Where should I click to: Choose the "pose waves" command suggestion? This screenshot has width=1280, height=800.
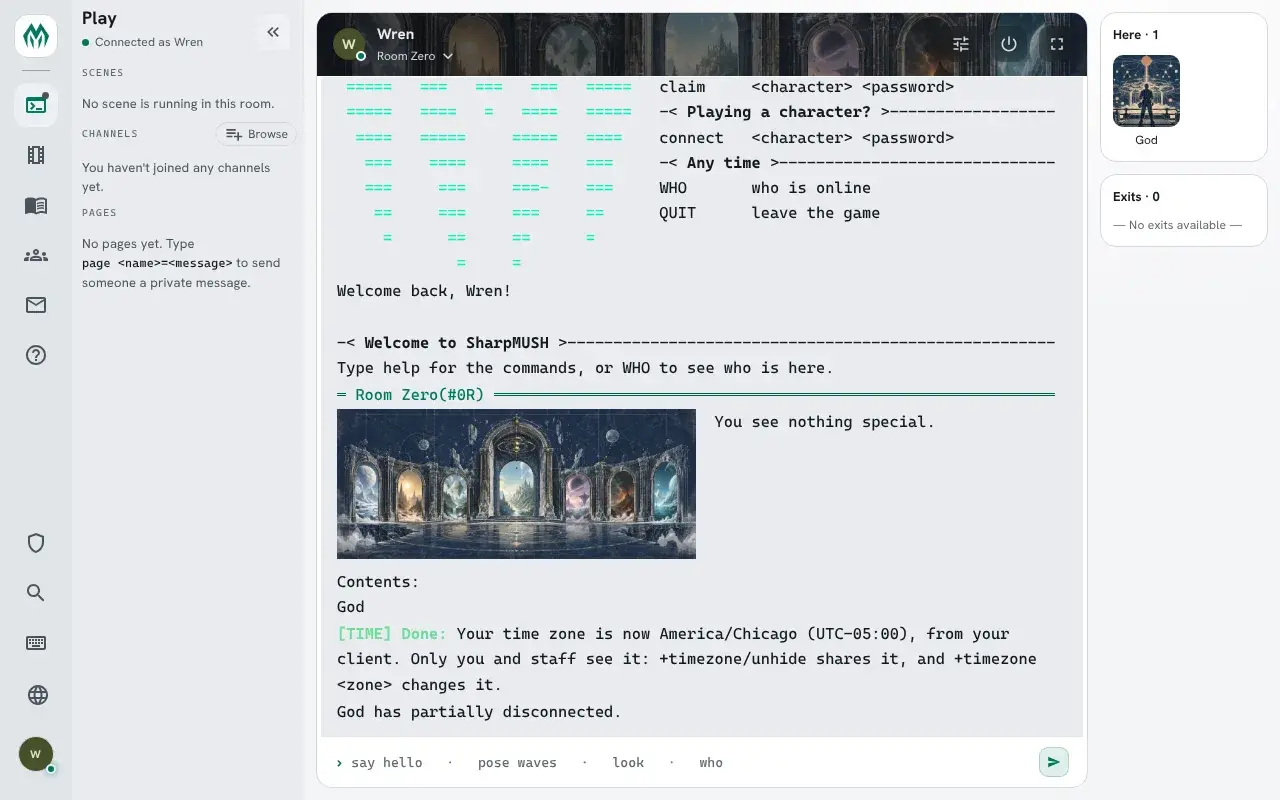(517, 763)
